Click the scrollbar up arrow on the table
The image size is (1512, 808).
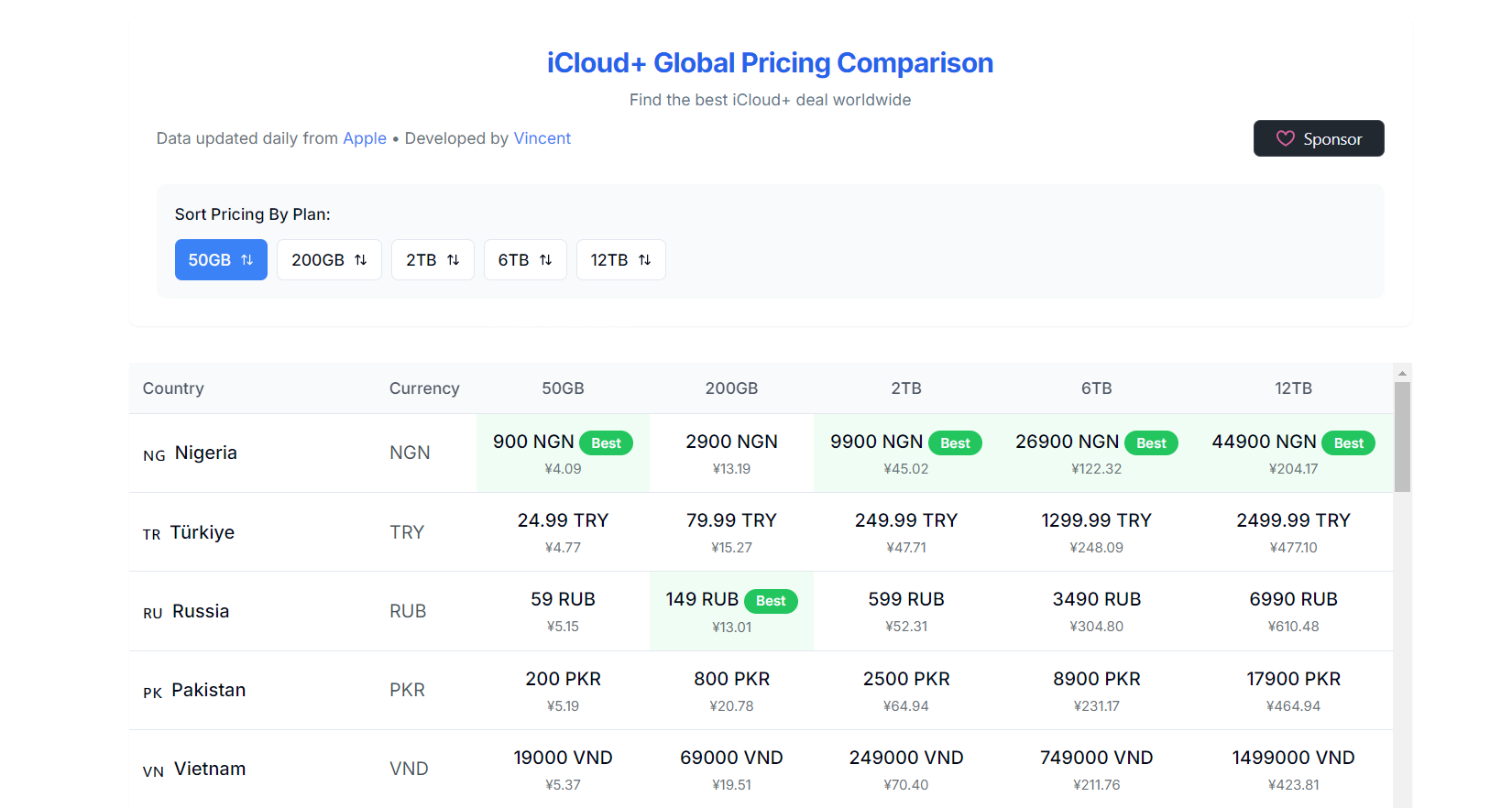point(1402,373)
